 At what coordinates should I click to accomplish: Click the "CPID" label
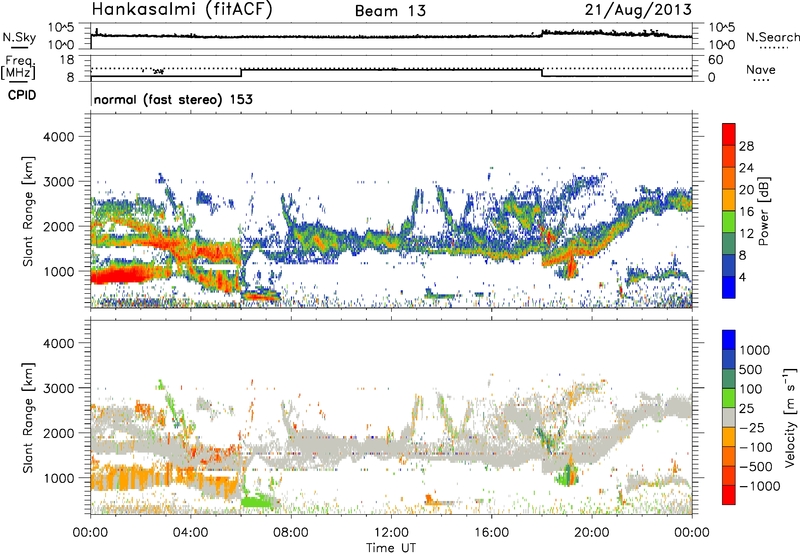[x=22, y=95]
